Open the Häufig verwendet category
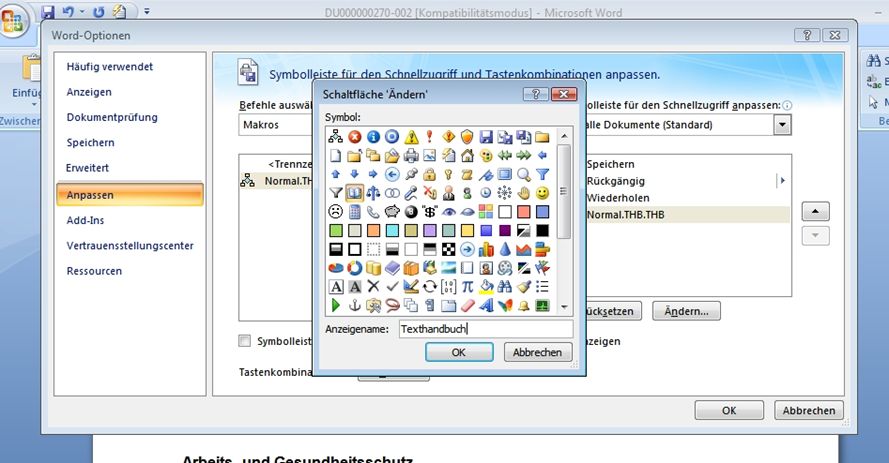Image resolution: width=889 pixels, height=463 pixels. tap(109, 66)
